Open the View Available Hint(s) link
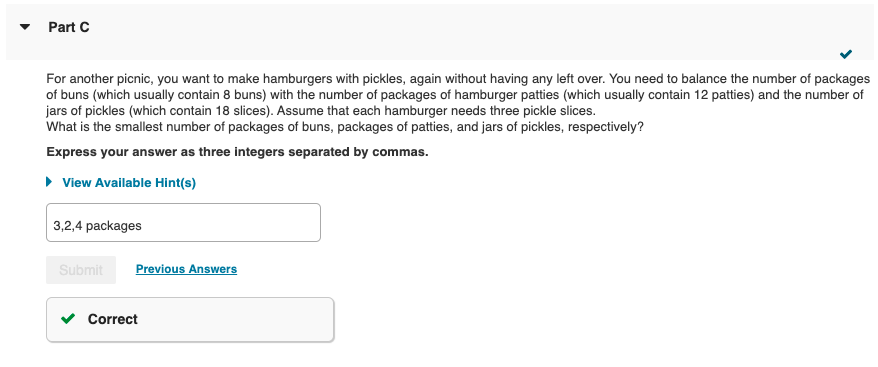This screenshot has width=878, height=367. point(129,183)
